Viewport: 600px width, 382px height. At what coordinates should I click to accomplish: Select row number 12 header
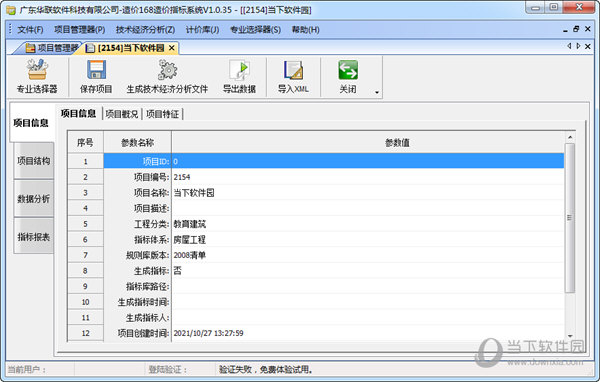point(85,333)
